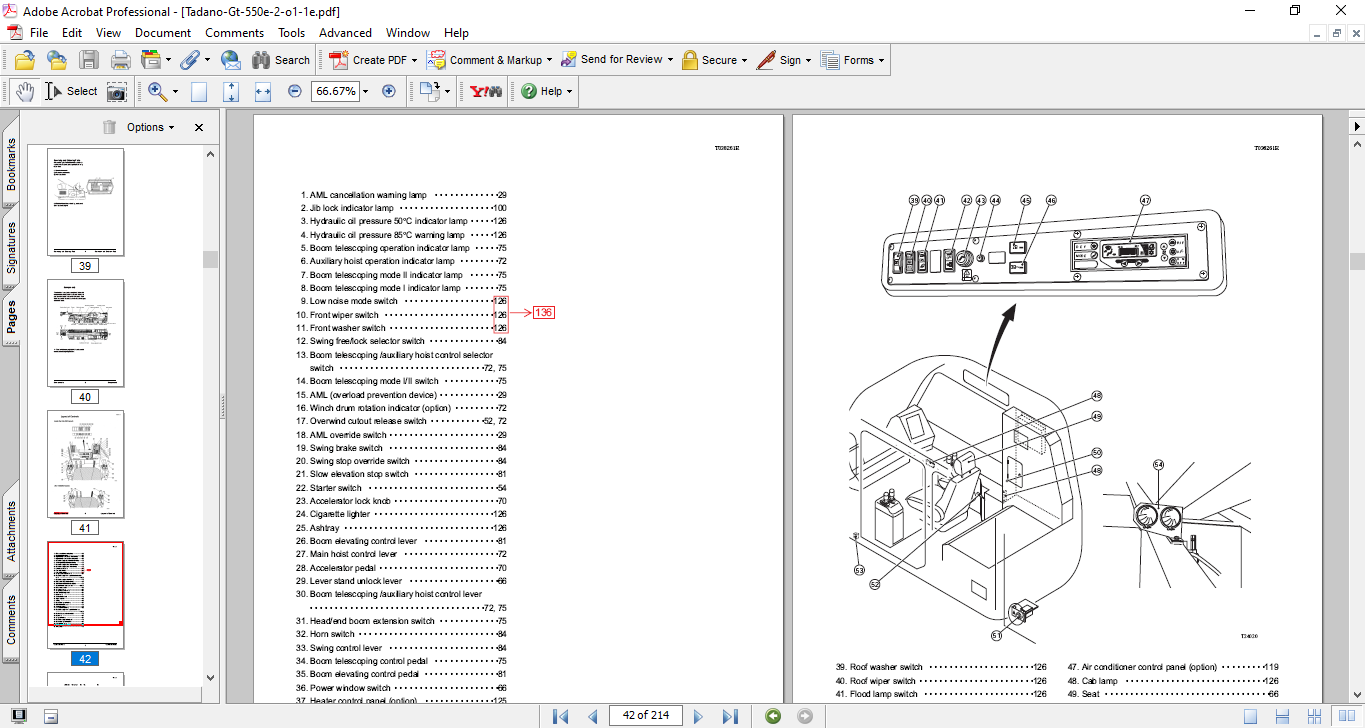Click the green Previous View arrow

tap(773, 716)
